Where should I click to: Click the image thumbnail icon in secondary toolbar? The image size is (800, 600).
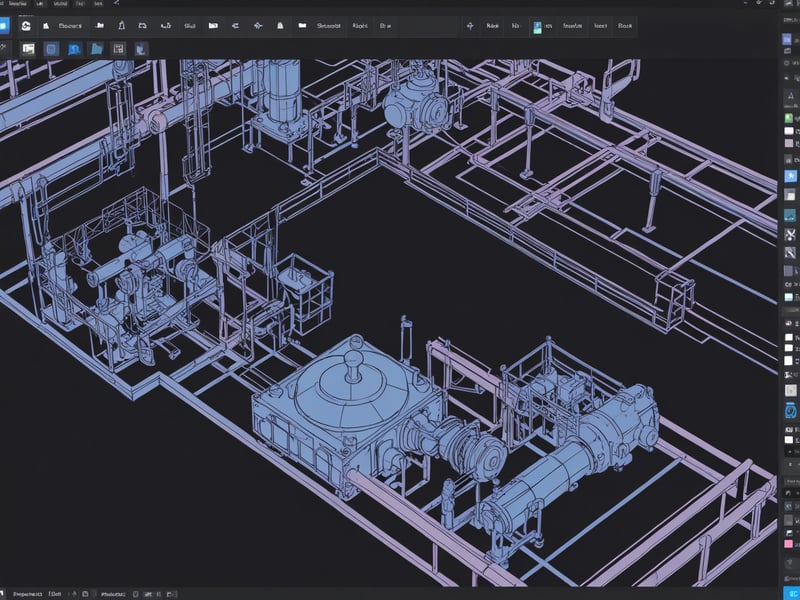point(28,48)
